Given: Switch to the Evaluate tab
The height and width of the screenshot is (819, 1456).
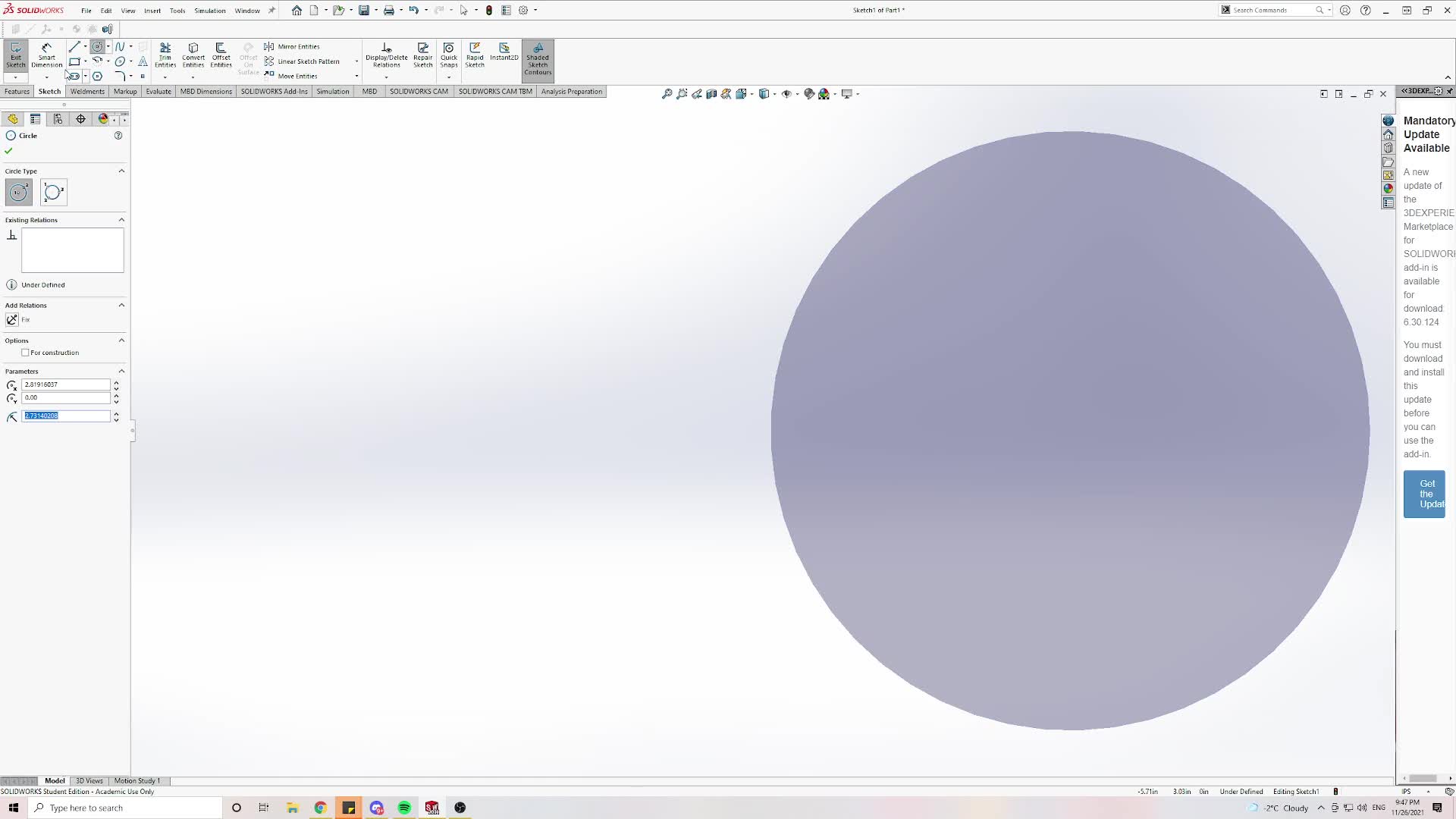Looking at the screenshot, I should click(x=158, y=92).
